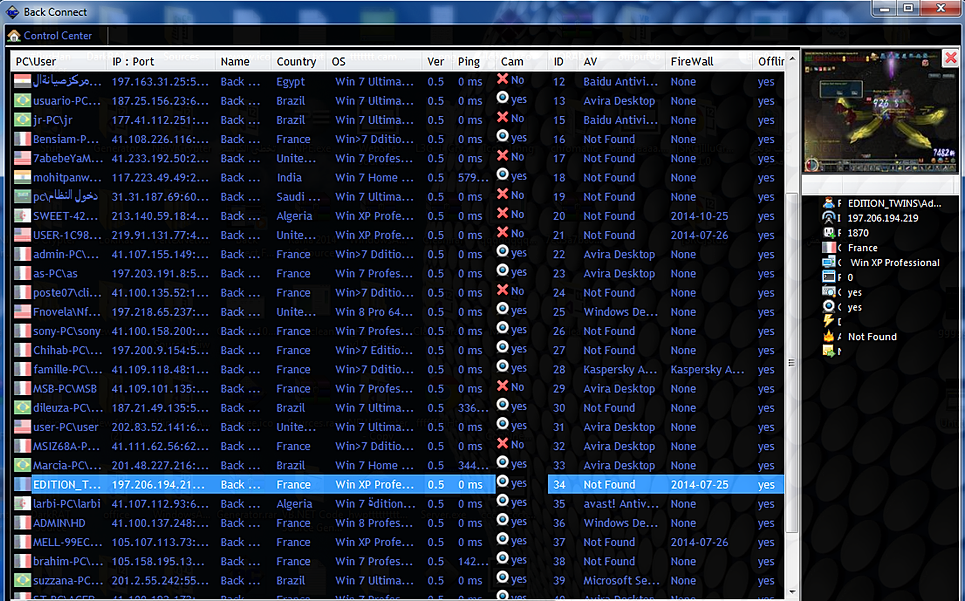This screenshot has height=601, width=965.
Task: Click 197.206.194.219 text in details panel
Action: [x=883, y=218]
